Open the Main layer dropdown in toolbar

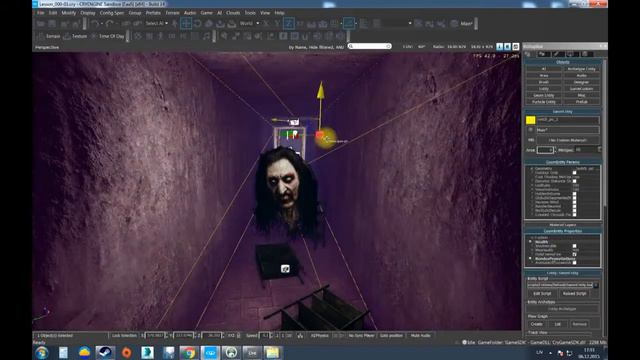tap(461, 24)
